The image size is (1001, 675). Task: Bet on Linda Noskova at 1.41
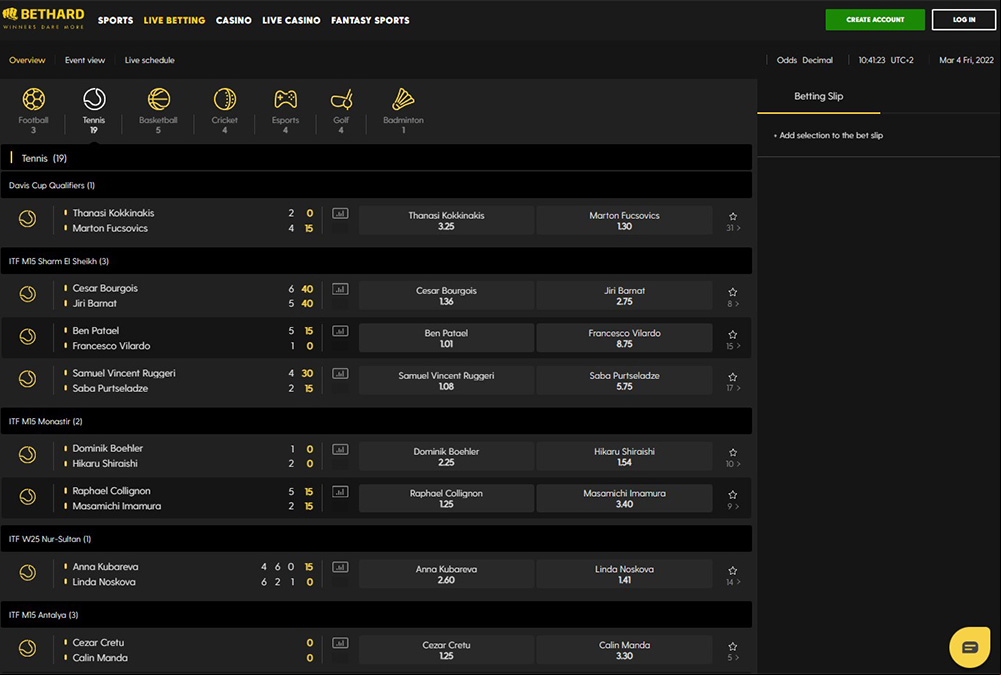click(x=624, y=574)
